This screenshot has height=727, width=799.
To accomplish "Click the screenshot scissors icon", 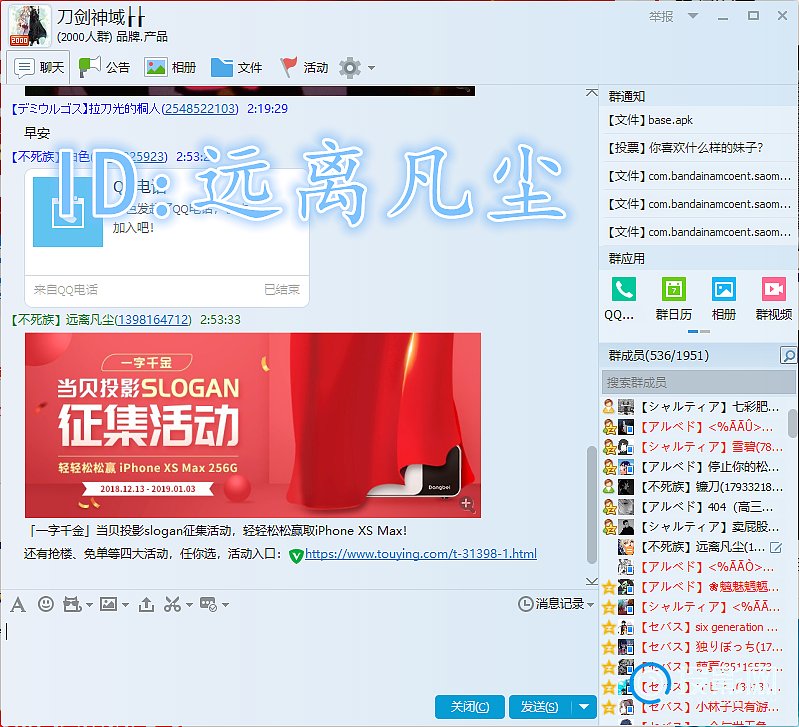I will (x=172, y=605).
